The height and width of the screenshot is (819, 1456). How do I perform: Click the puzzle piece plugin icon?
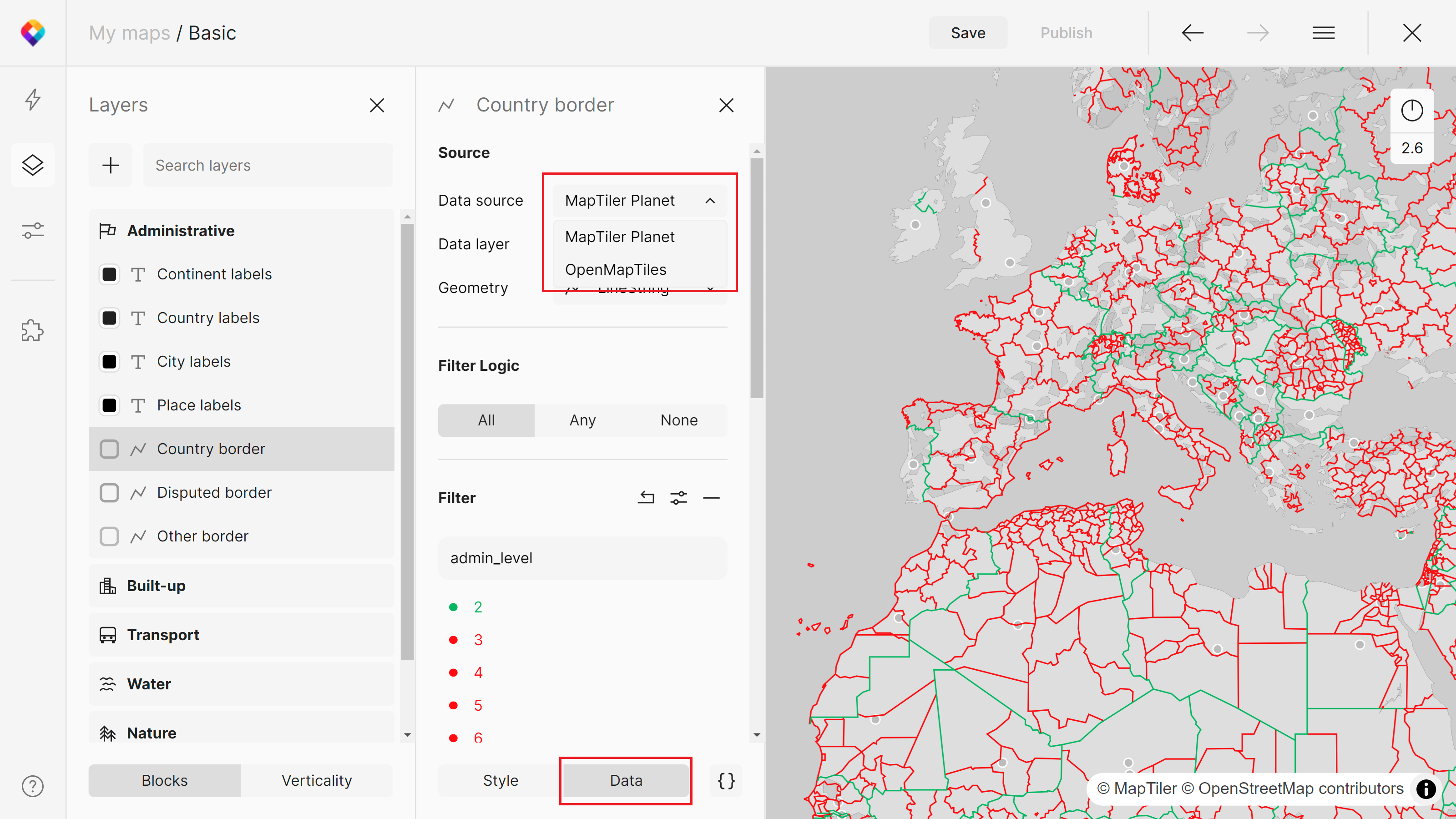(x=33, y=330)
